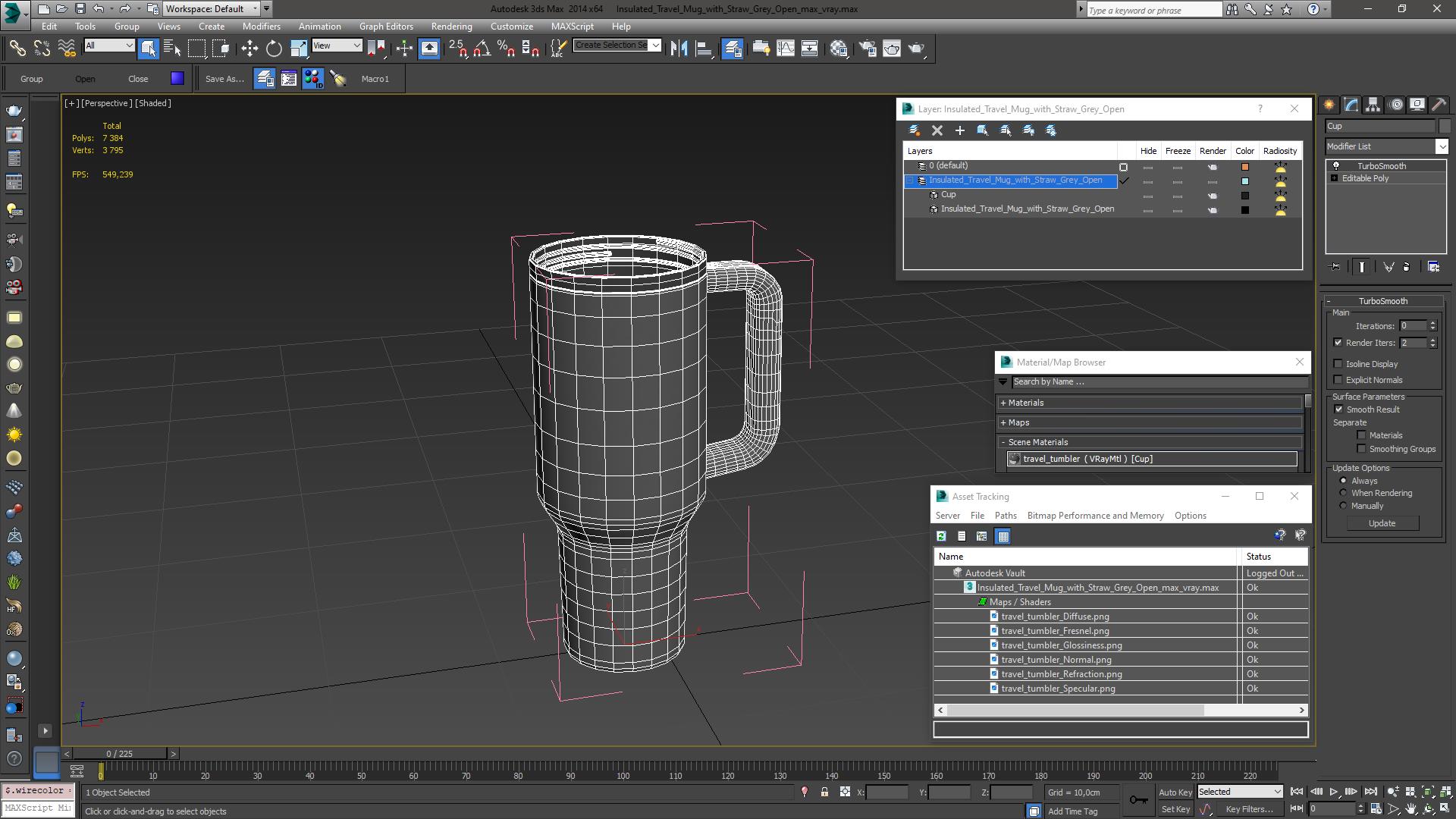This screenshot has width=1456, height=819.
Task: Open the selection filter All dropdown
Action: [109, 45]
